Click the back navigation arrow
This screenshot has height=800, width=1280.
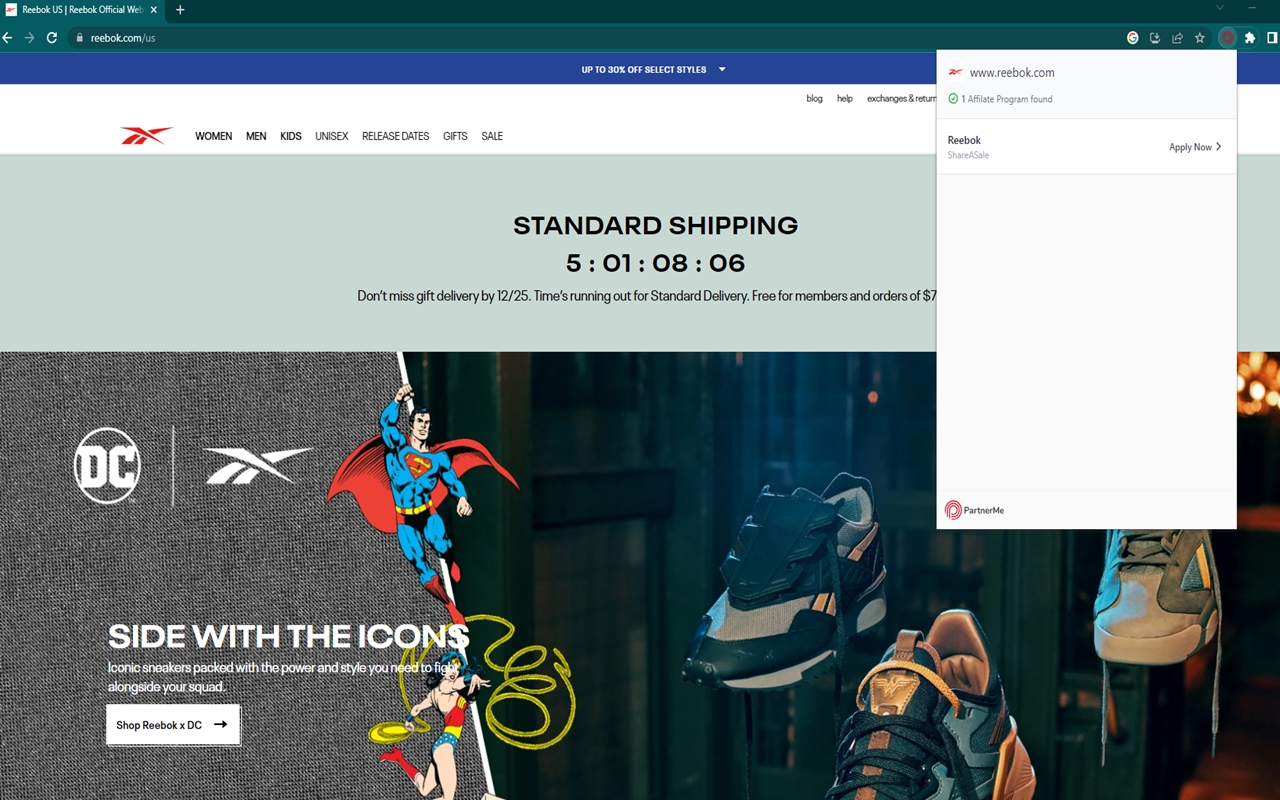(8, 37)
